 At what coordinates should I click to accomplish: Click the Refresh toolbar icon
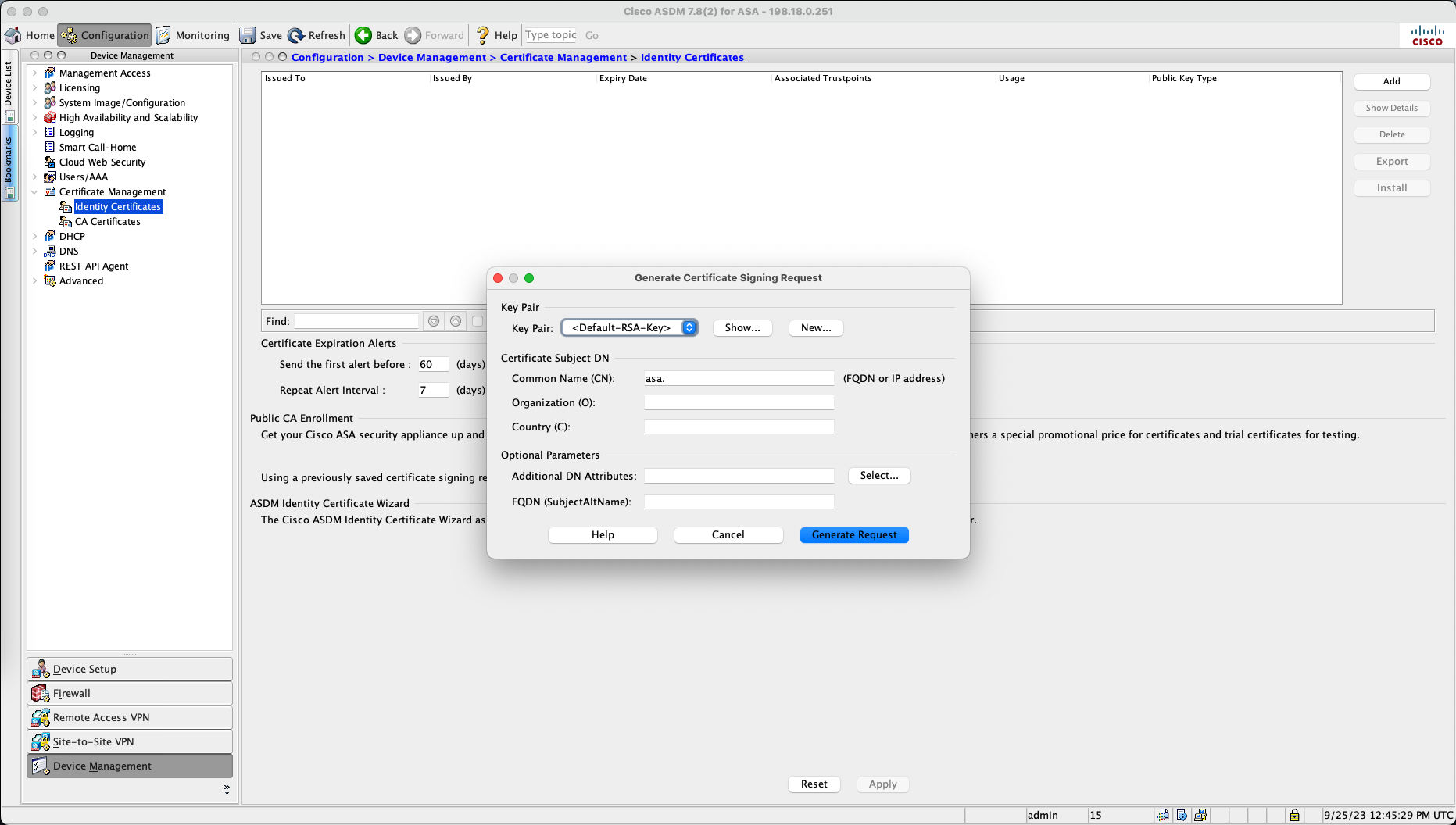296,35
